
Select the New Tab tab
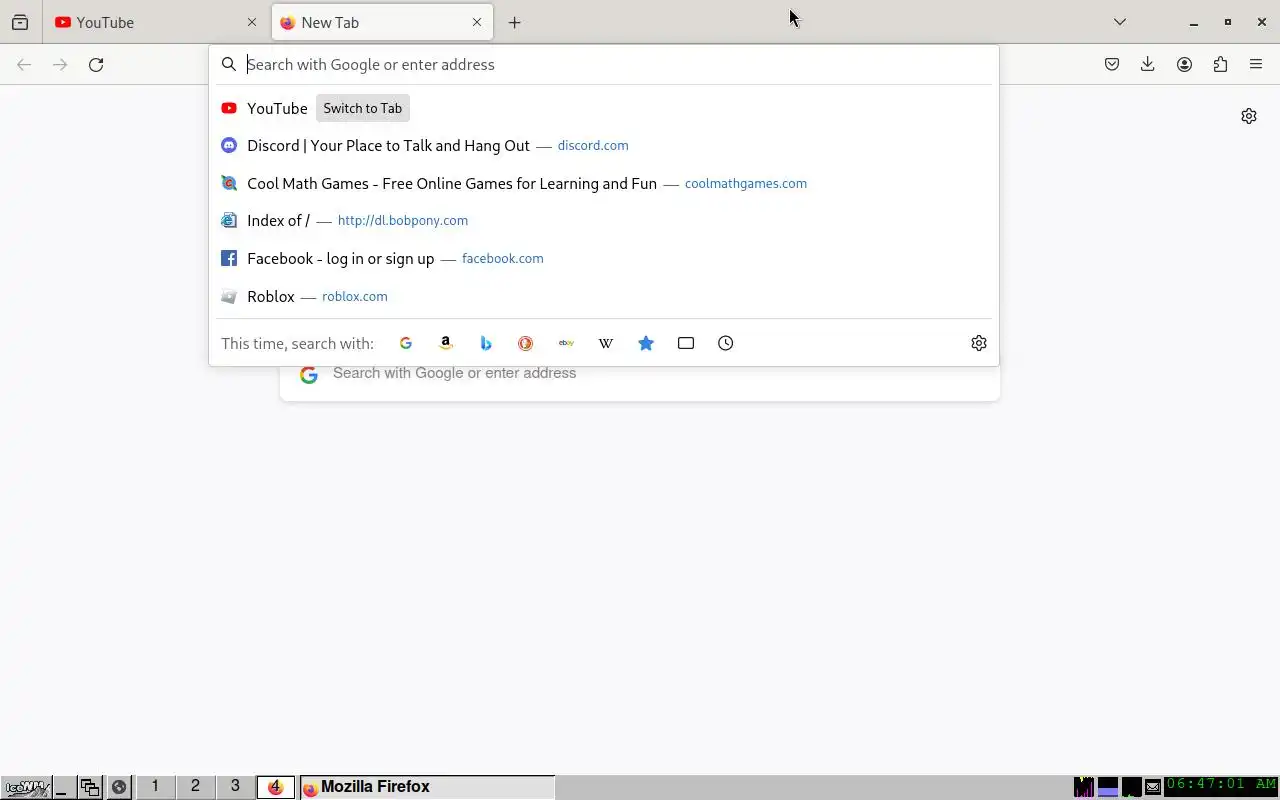point(382,22)
